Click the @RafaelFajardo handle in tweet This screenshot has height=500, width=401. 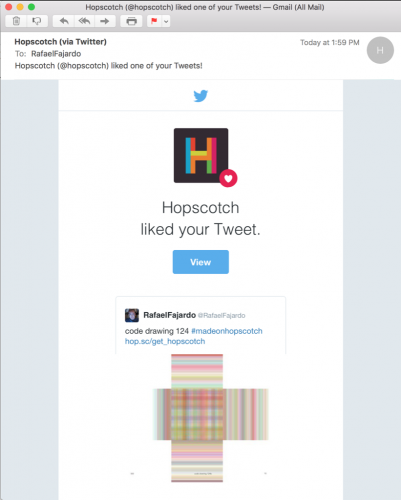point(222,316)
